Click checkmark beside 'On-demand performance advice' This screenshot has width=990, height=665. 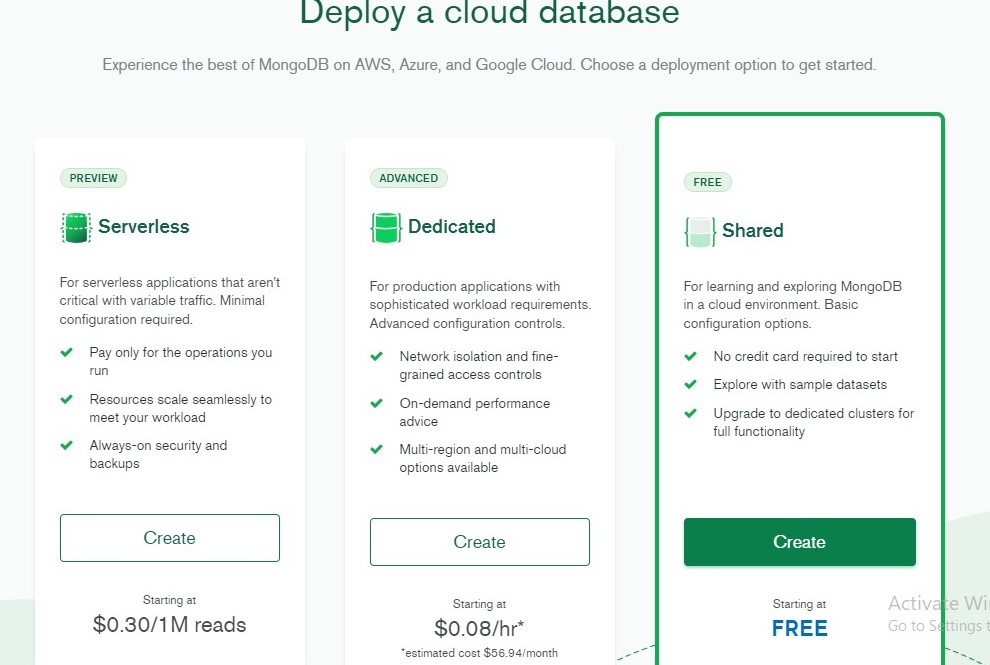[376, 403]
